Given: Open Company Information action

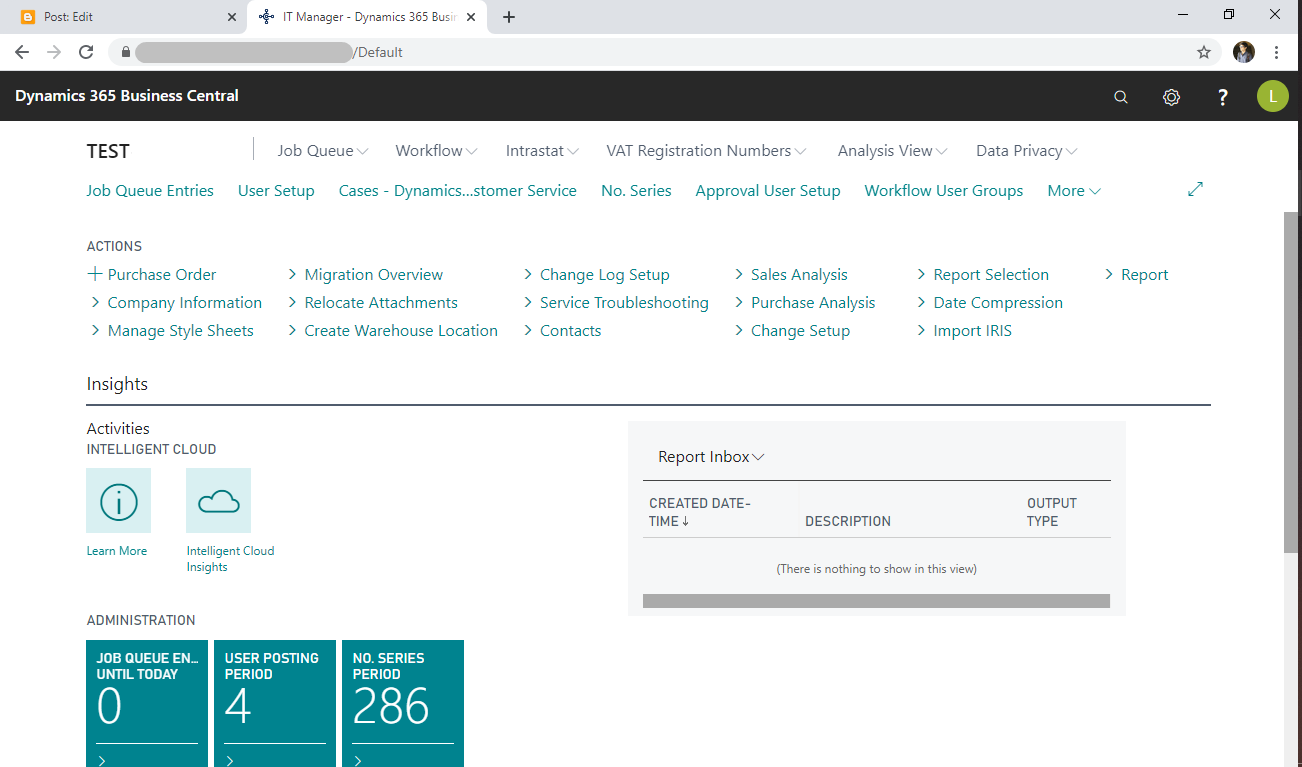Looking at the screenshot, I should 175,303.
